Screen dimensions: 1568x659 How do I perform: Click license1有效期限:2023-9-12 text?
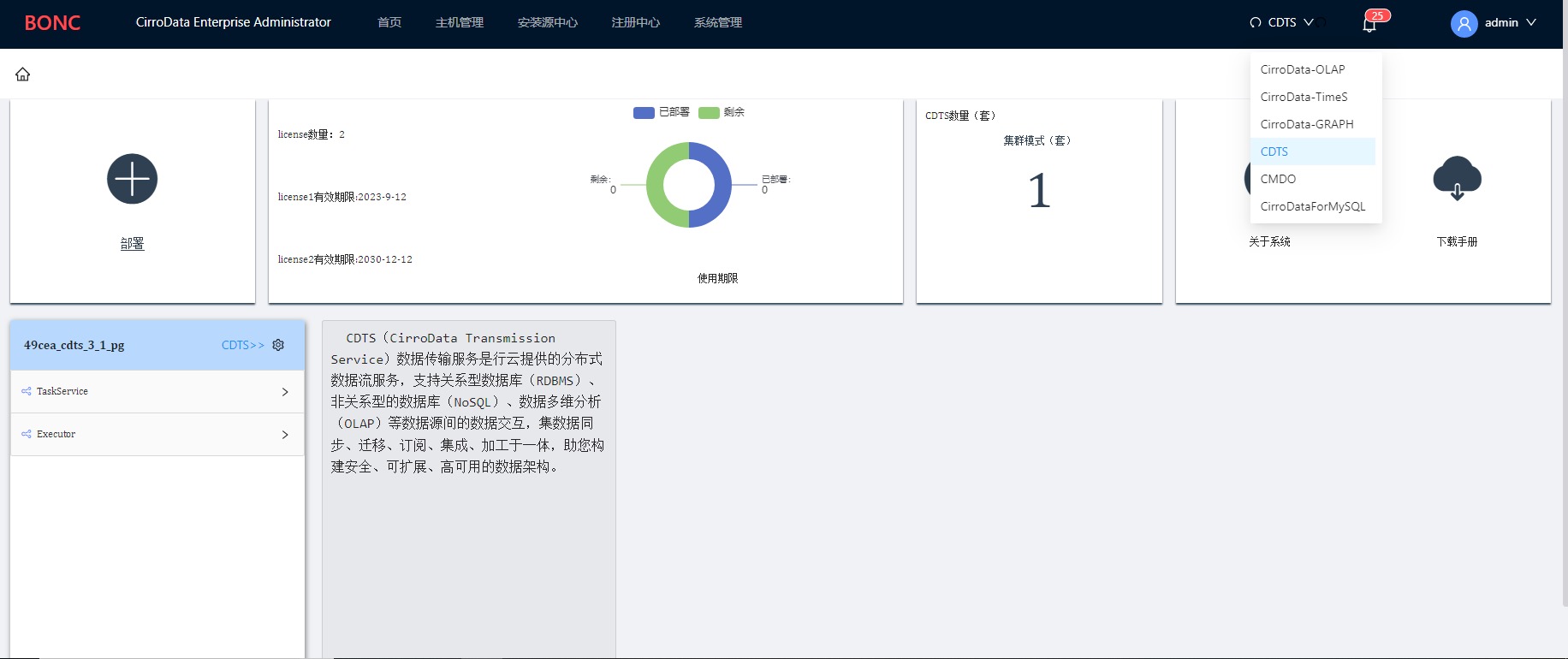342,197
